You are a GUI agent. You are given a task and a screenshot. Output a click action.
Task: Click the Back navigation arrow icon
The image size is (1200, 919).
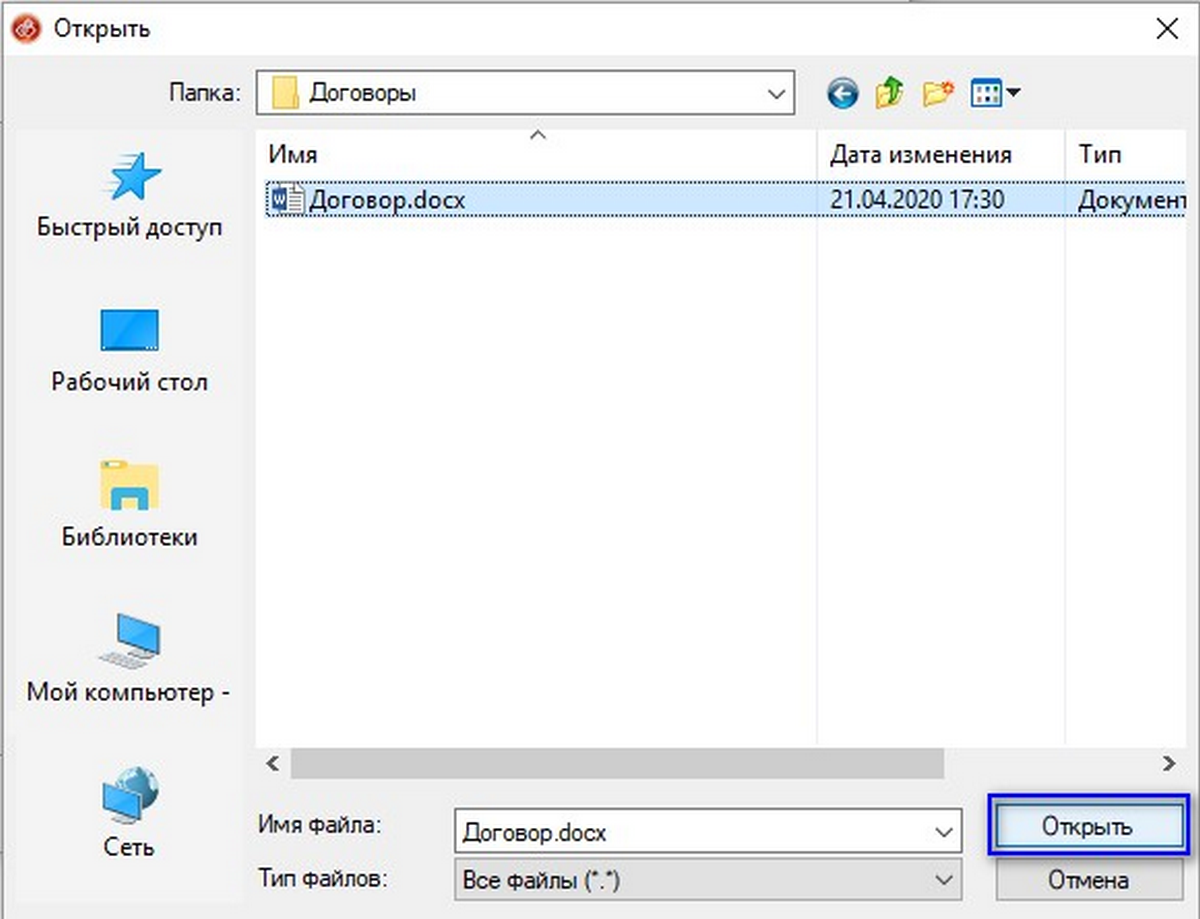pyautogui.click(x=842, y=95)
